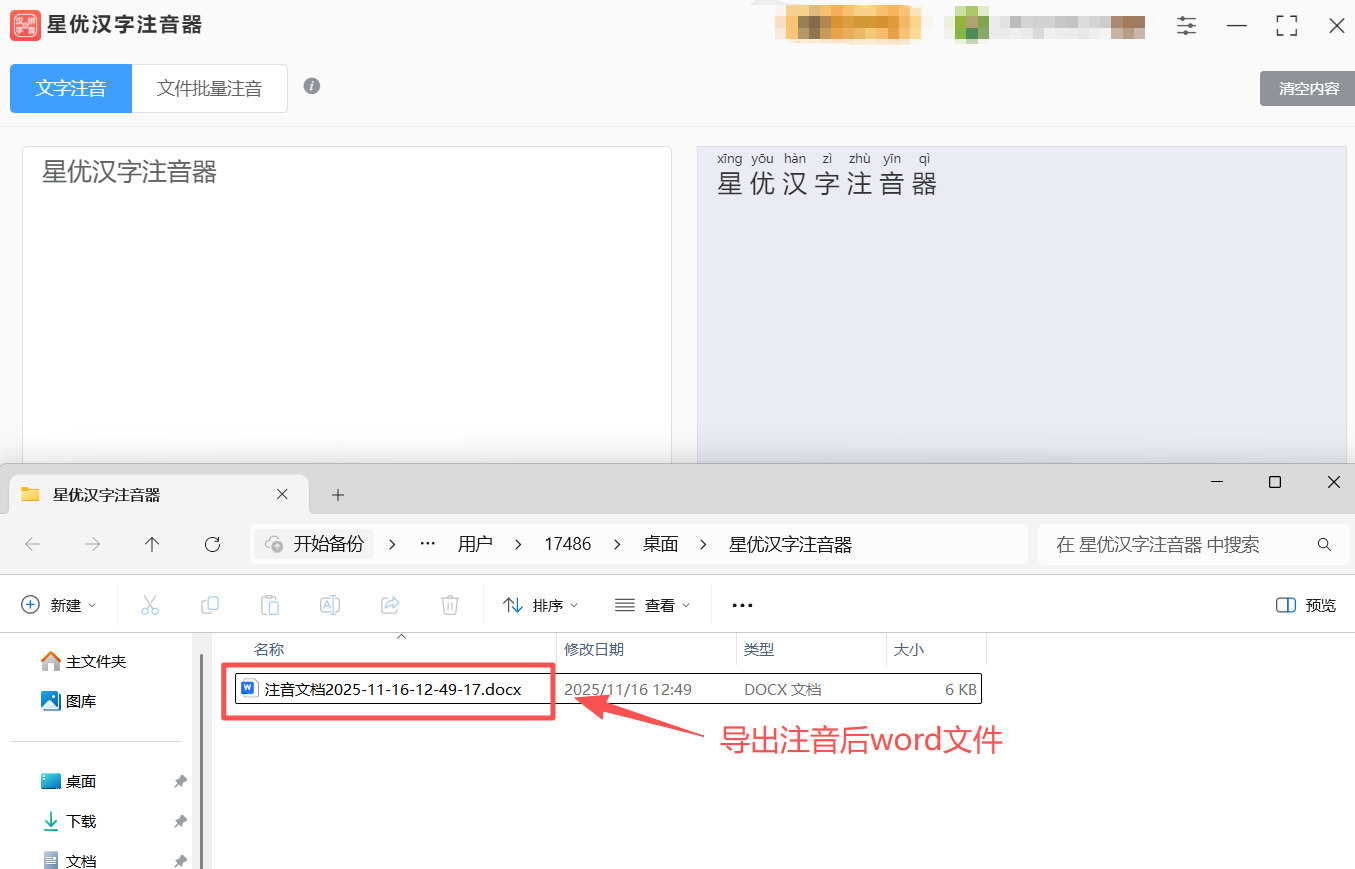Open 桌面 in the navigation pane

69,781
